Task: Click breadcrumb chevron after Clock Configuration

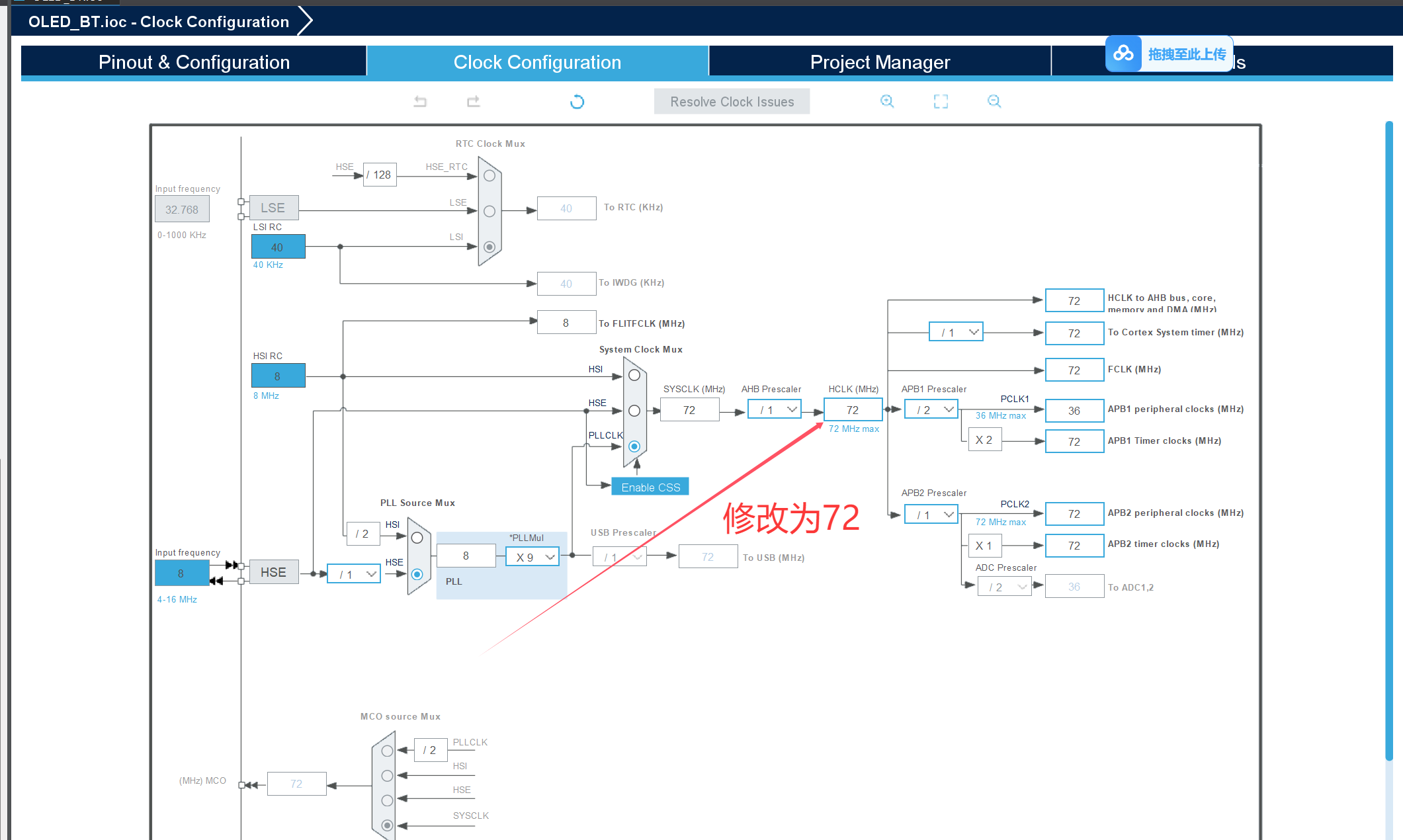Action: coord(305,21)
